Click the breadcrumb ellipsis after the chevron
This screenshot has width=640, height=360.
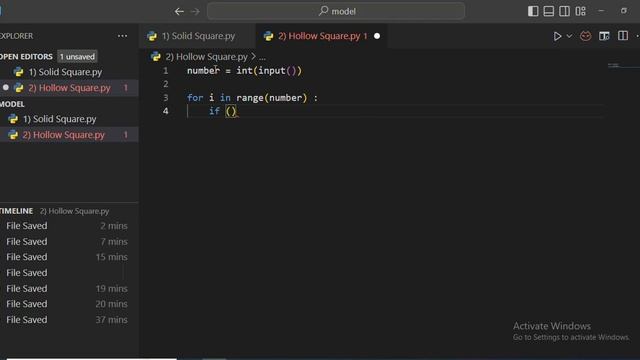[x=262, y=57]
